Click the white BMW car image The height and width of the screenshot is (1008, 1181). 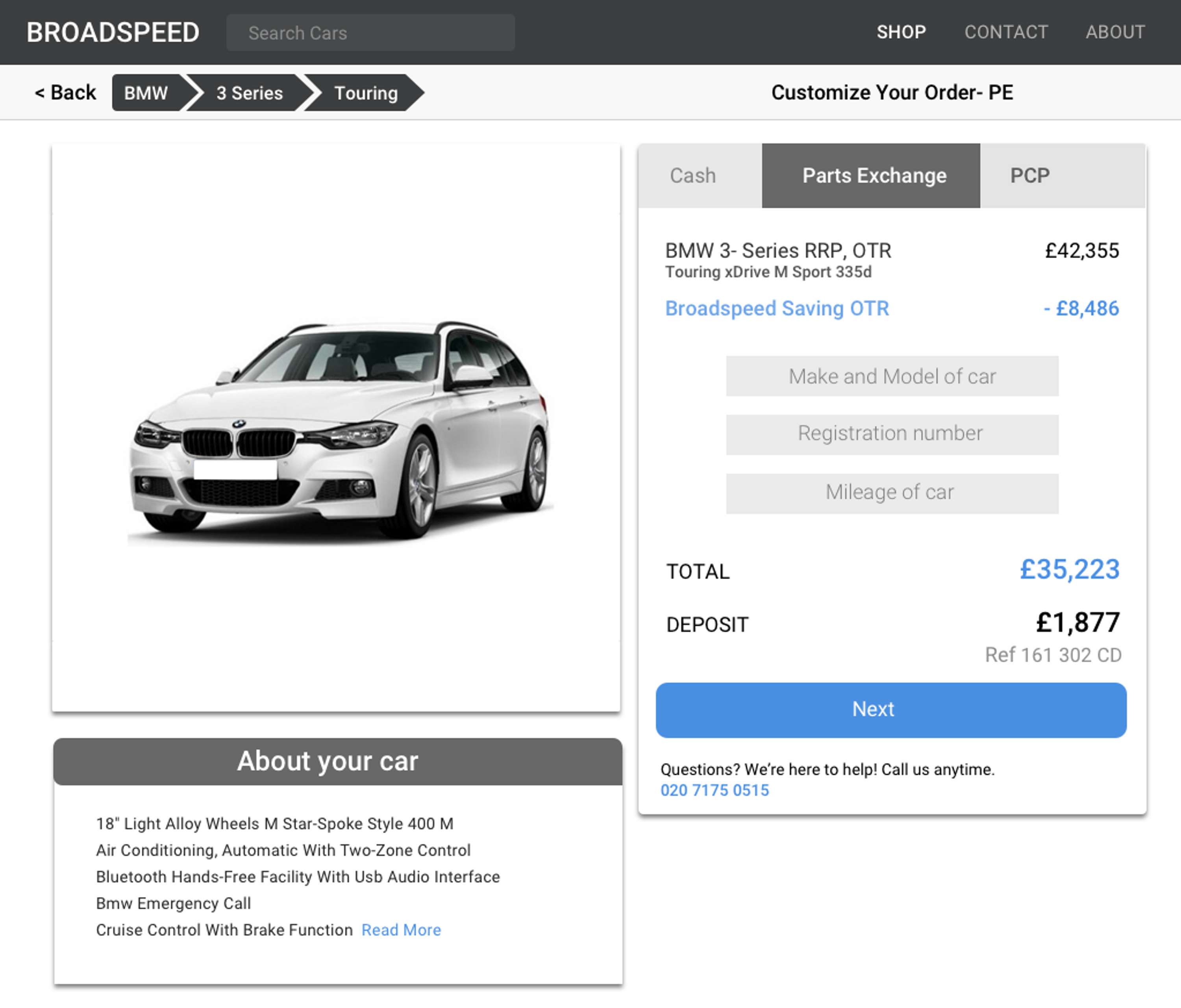point(340,432)
